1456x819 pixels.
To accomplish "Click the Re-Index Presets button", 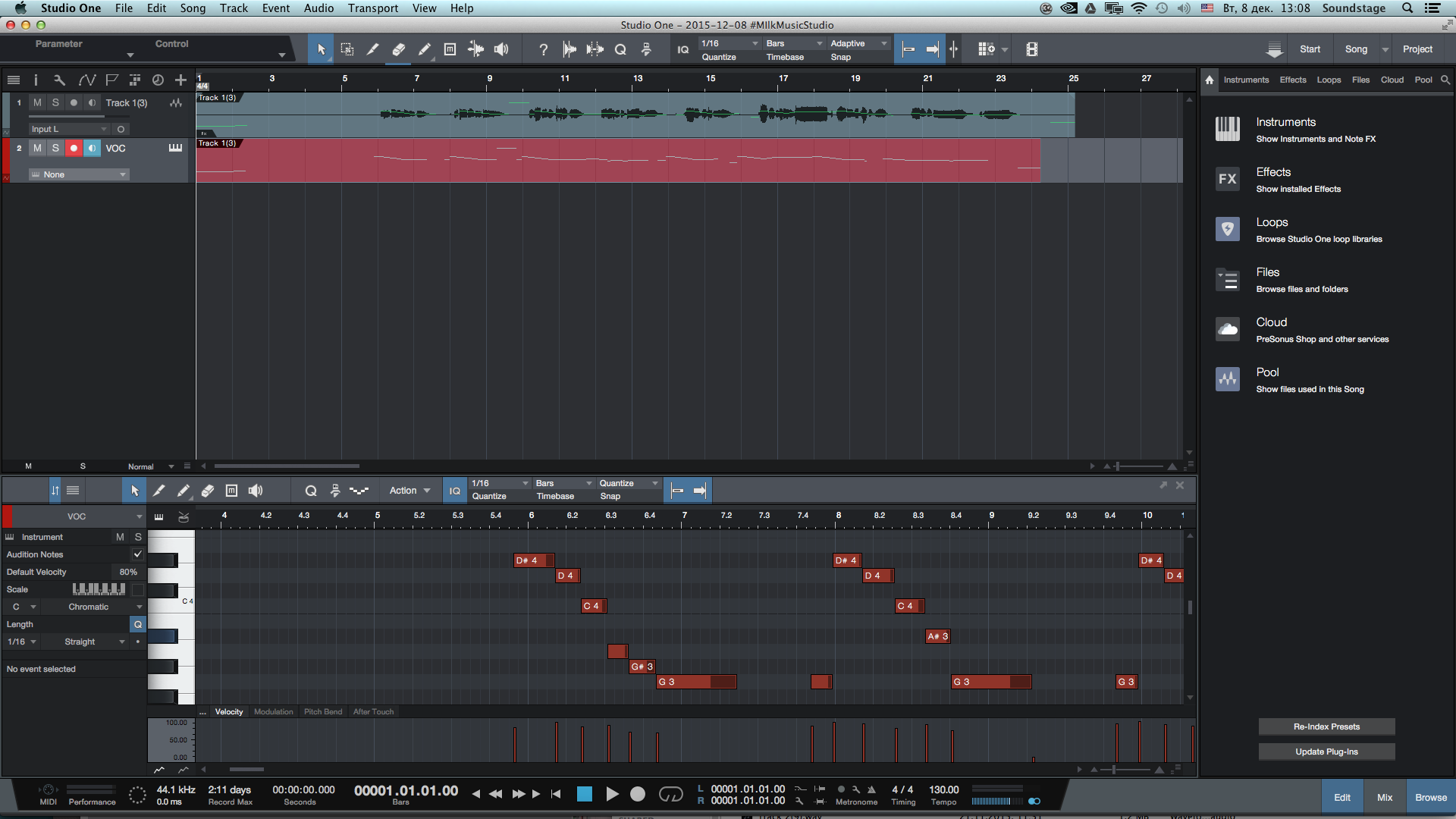I will point(1326,726).
